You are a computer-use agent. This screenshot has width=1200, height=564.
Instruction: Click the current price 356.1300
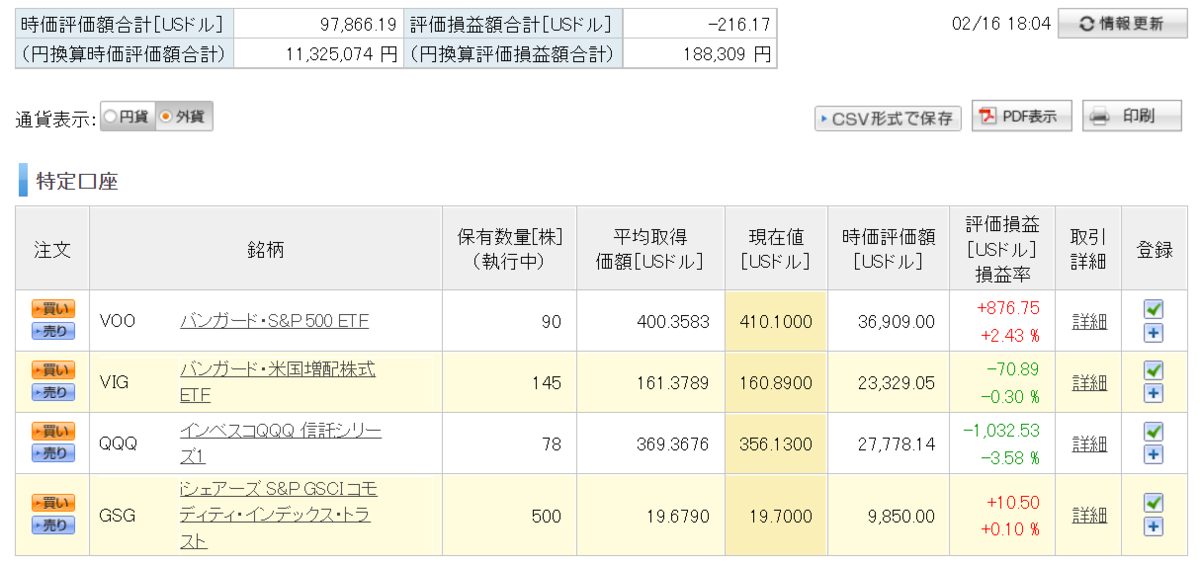775,444
